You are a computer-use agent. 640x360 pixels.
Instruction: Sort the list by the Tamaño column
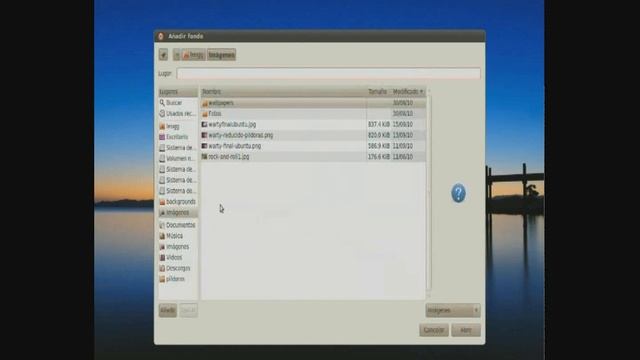(x=378, y=91)
